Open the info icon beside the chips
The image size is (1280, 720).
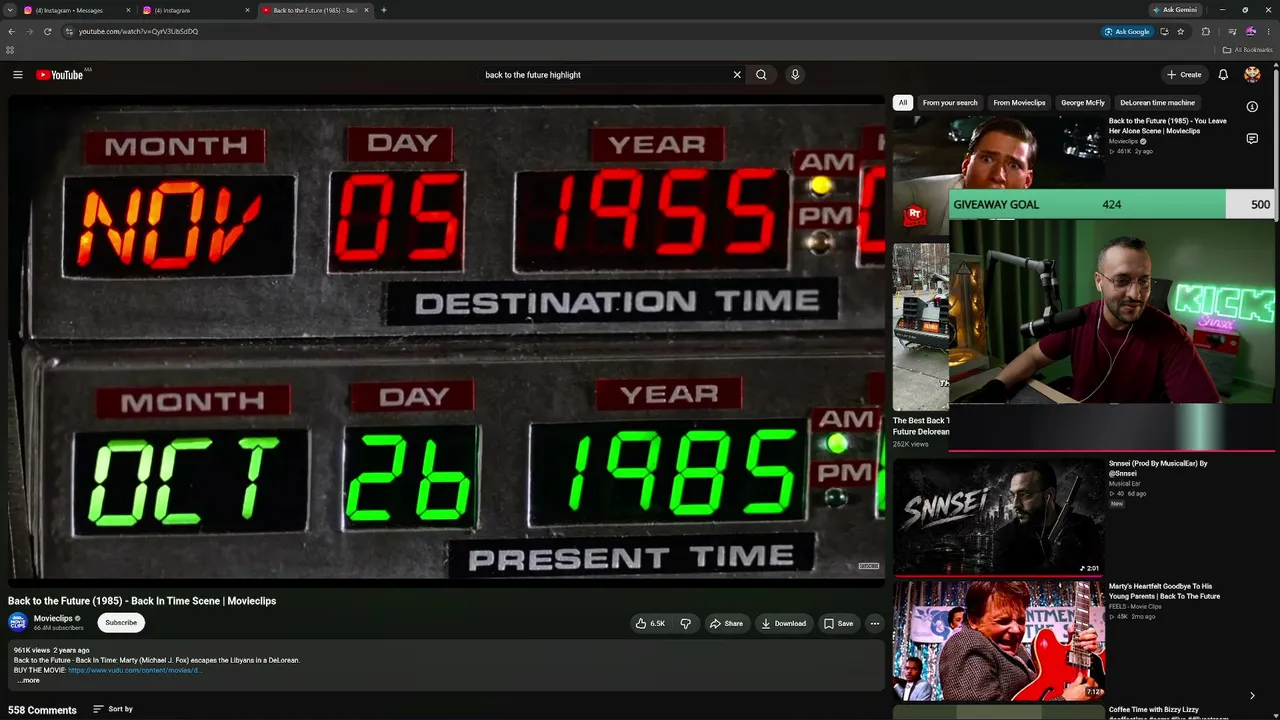coord(1252,107)
